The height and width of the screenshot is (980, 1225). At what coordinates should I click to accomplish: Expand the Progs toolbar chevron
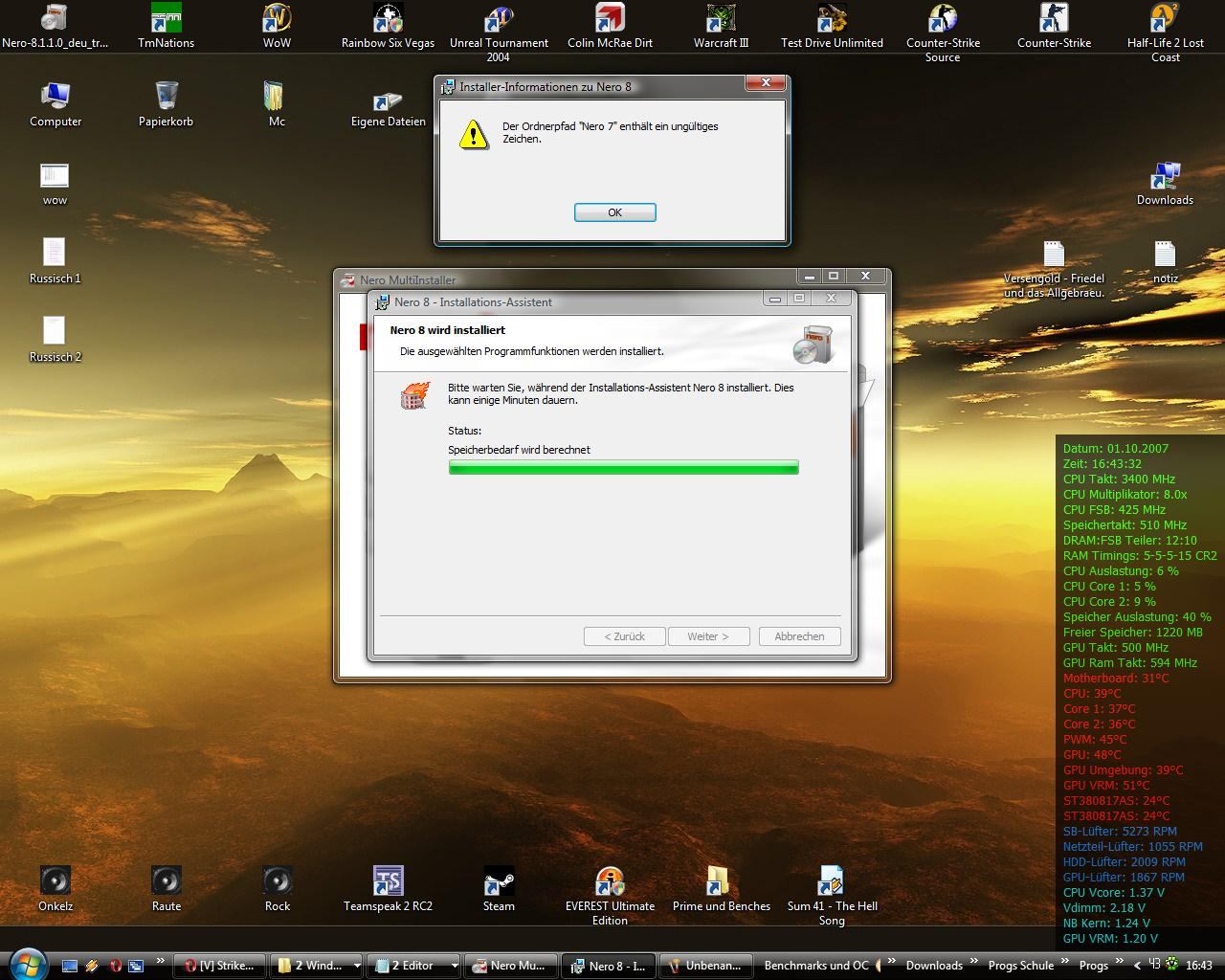tap(1119, 962)
